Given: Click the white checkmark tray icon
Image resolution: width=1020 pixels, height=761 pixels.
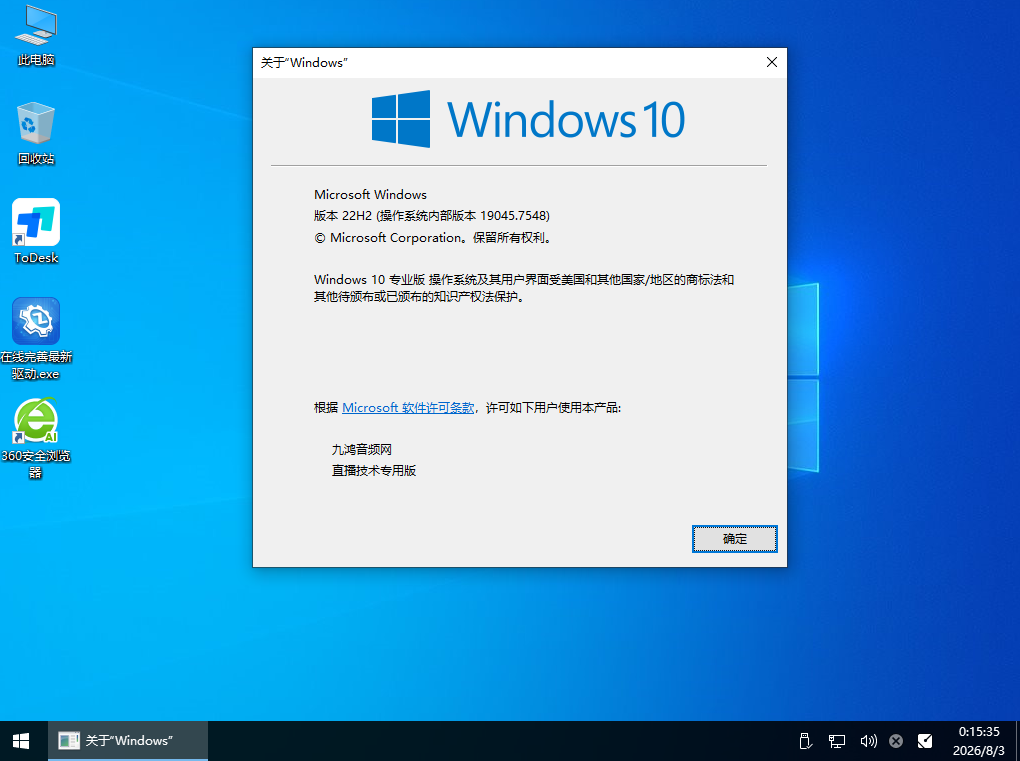Looking at the screenshot, I should (924, 741).
